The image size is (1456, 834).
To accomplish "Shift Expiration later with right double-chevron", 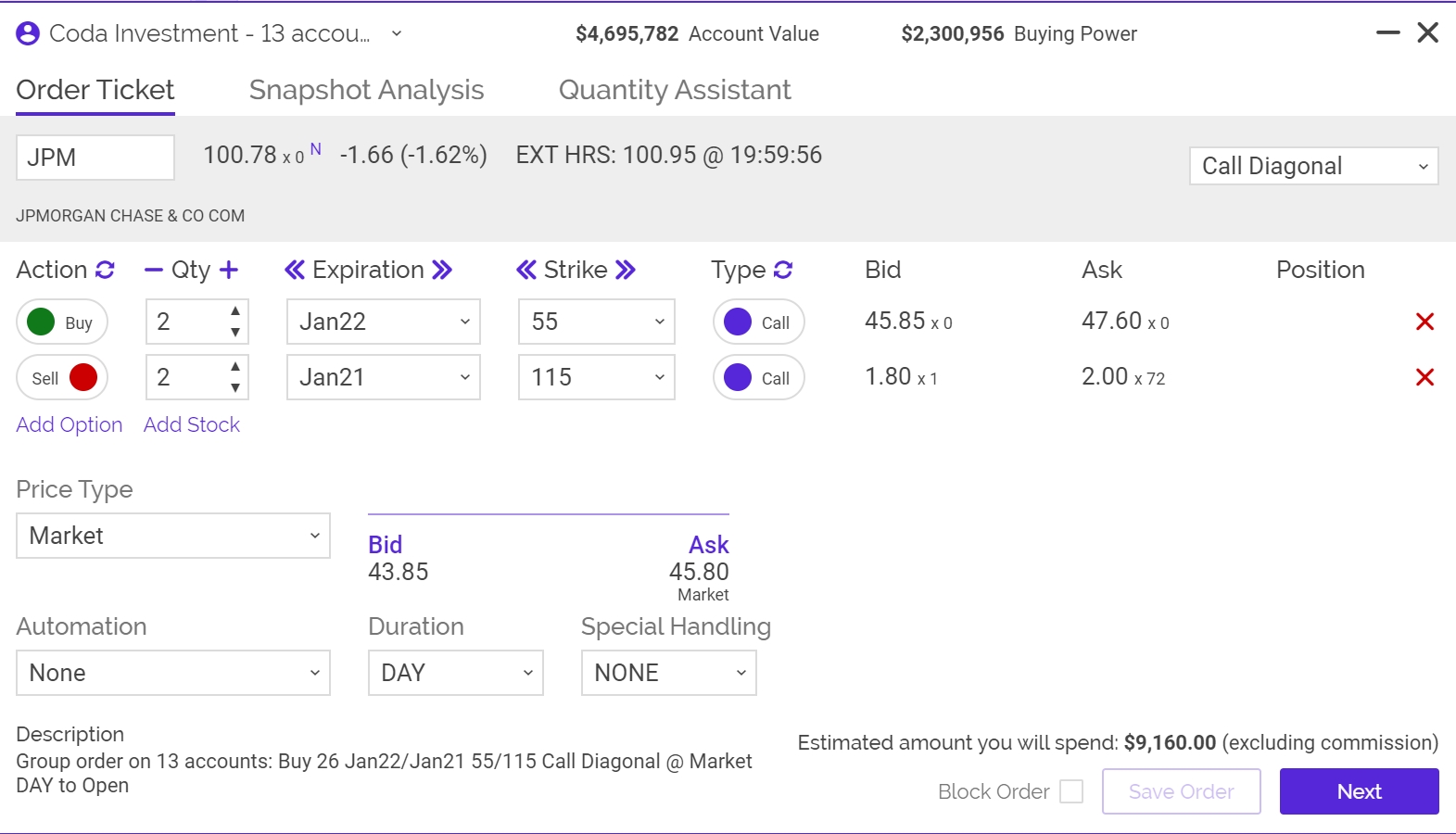I will [442, 270].
